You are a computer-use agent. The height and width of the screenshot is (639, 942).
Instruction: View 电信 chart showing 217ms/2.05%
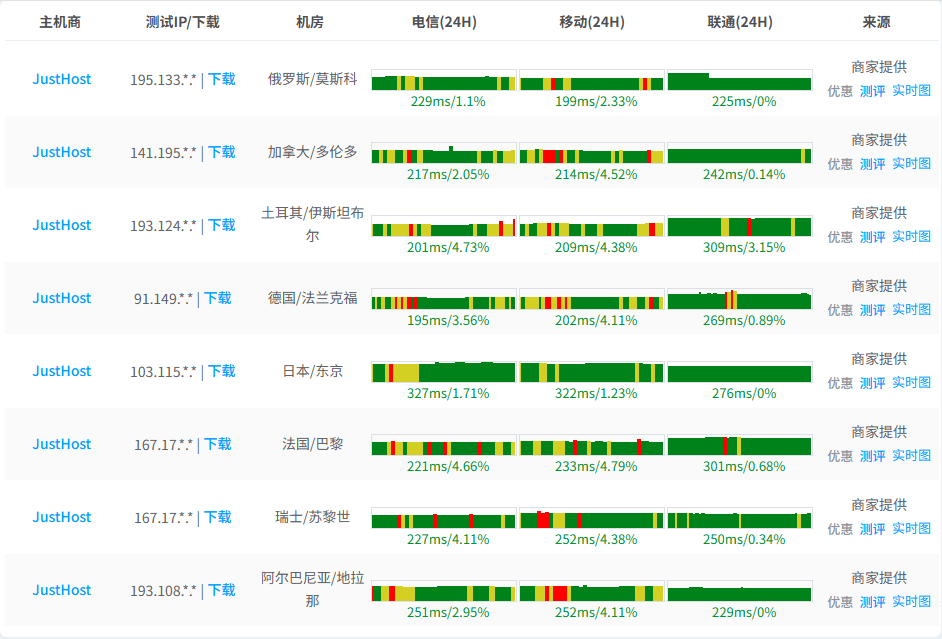coord(443,155)
